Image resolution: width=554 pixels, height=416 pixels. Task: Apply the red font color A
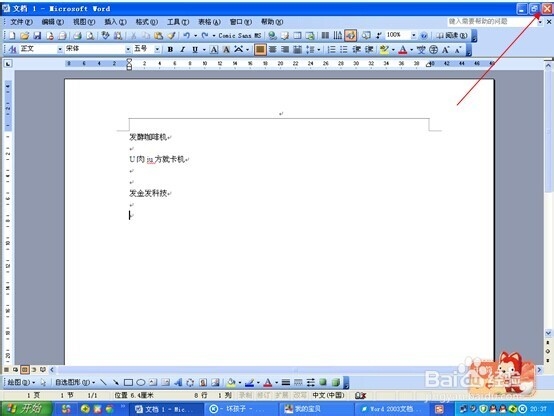[403, 50]
